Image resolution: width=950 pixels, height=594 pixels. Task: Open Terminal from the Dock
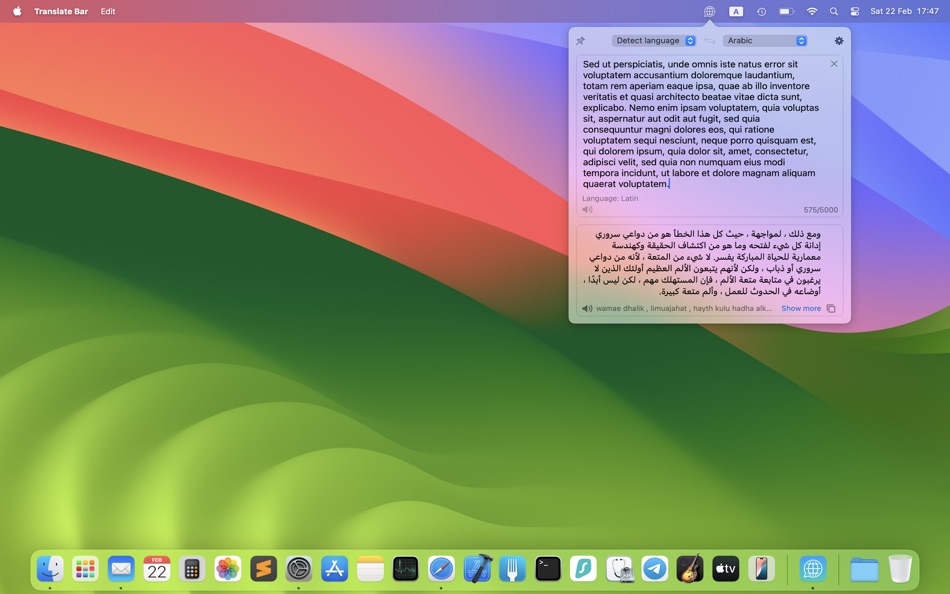(548, 569)
